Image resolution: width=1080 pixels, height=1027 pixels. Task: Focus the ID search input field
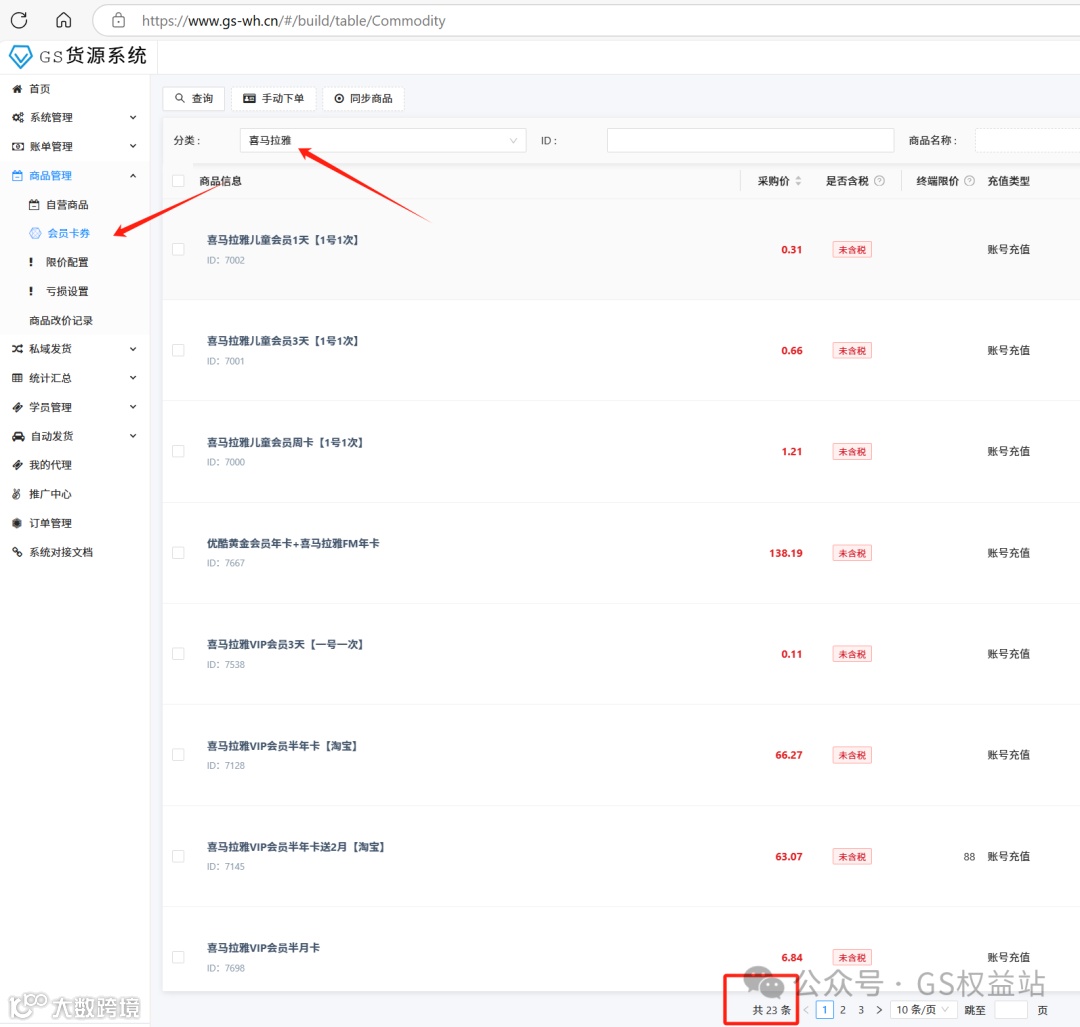[x=750, y=141]
